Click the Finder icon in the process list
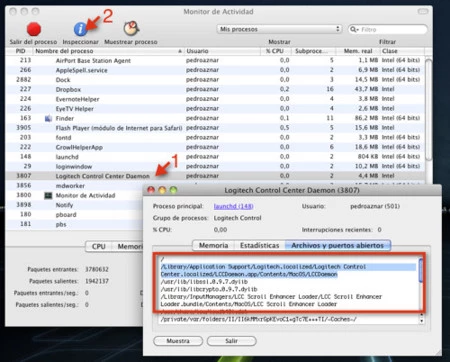This screenshot has height=362, width=450. click(48, 118)
